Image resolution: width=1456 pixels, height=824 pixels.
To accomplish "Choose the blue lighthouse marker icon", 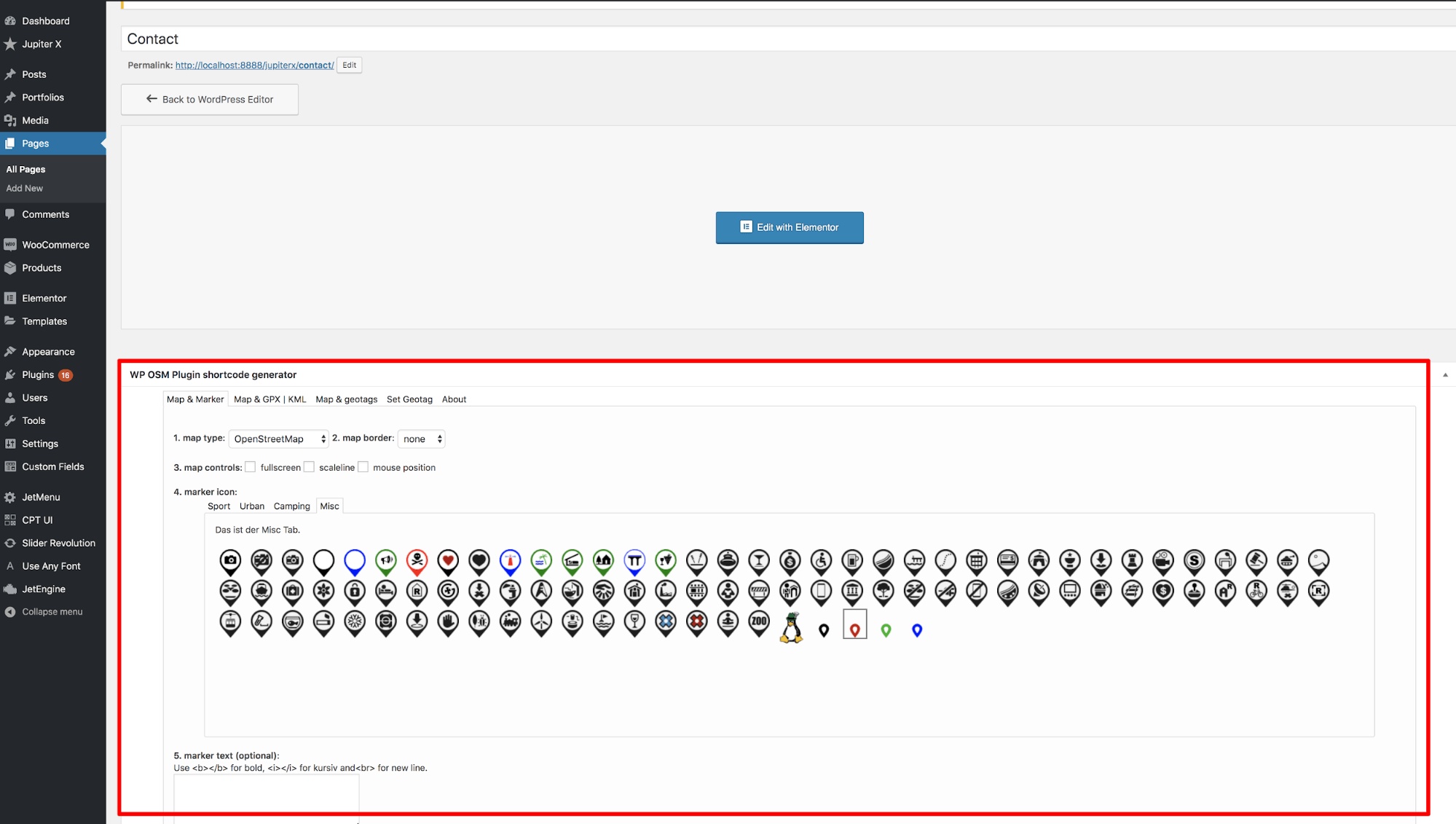I will (510, 560).
